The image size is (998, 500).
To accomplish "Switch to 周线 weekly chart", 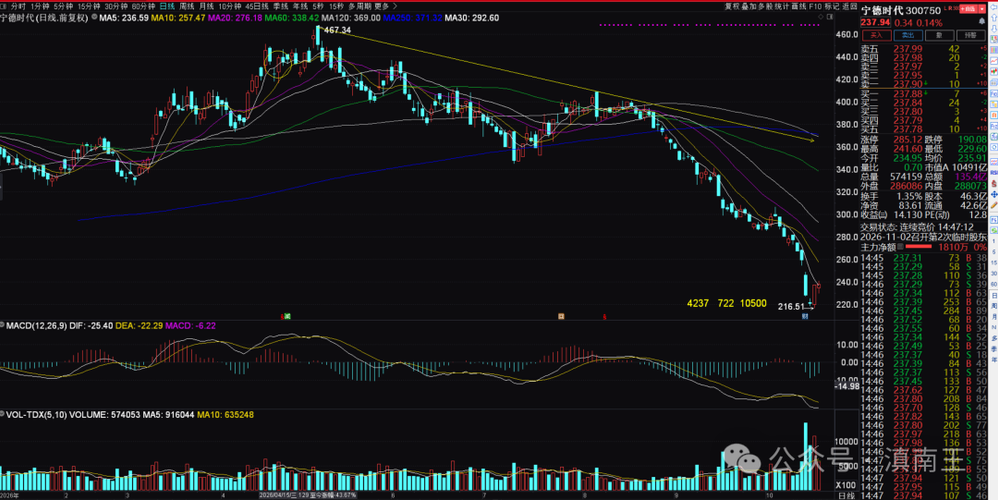I will [x=186, y=6].
